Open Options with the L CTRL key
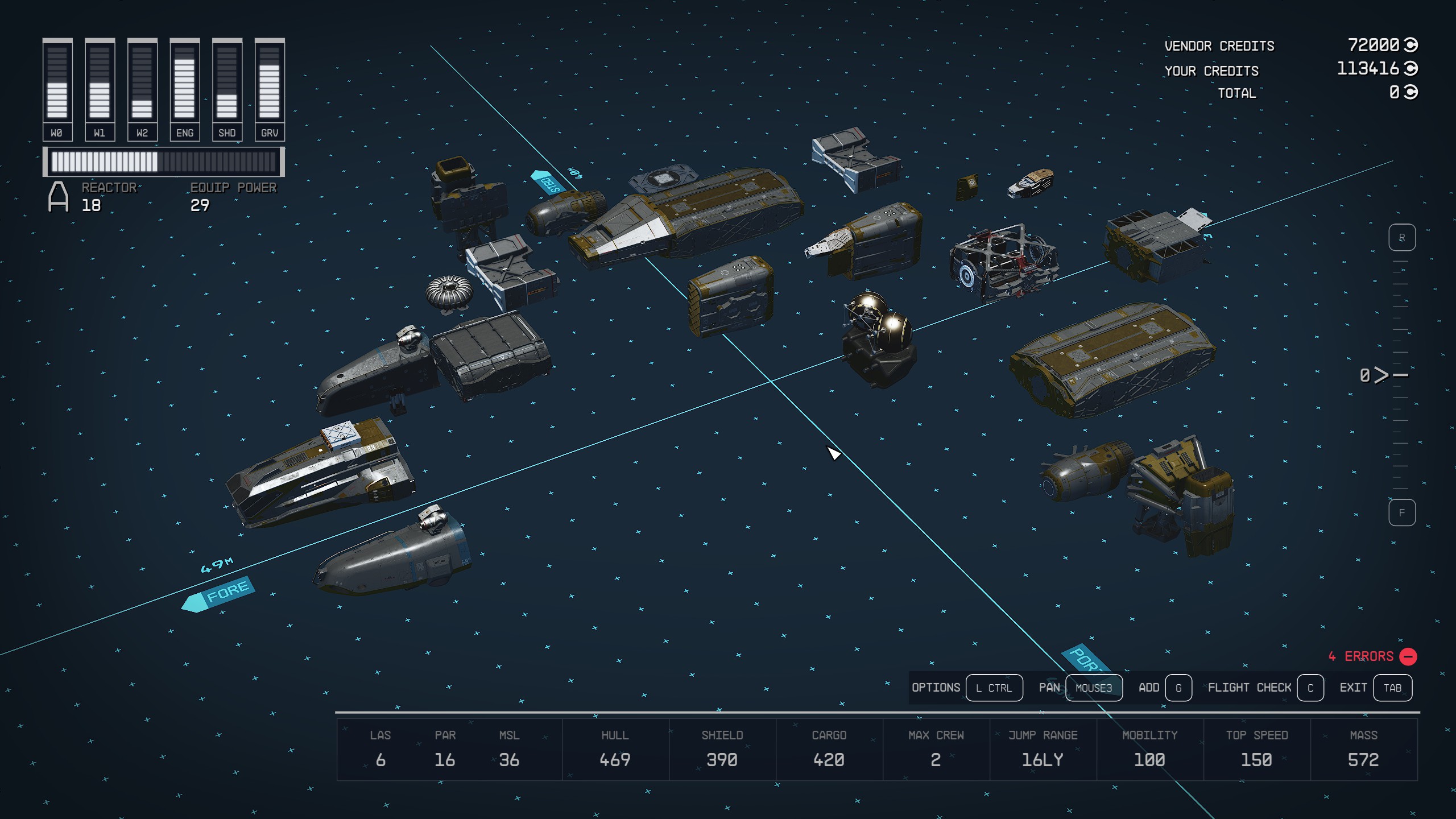This screenshot has height=819, width=1456. click(994, 688)
